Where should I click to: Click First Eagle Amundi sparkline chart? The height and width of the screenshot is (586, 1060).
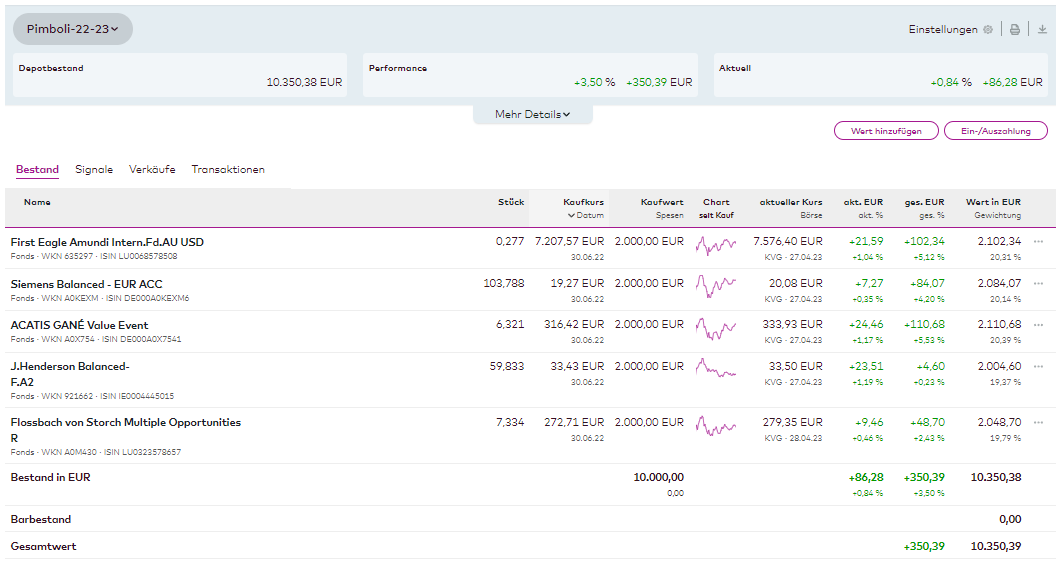tap(716, 245)
